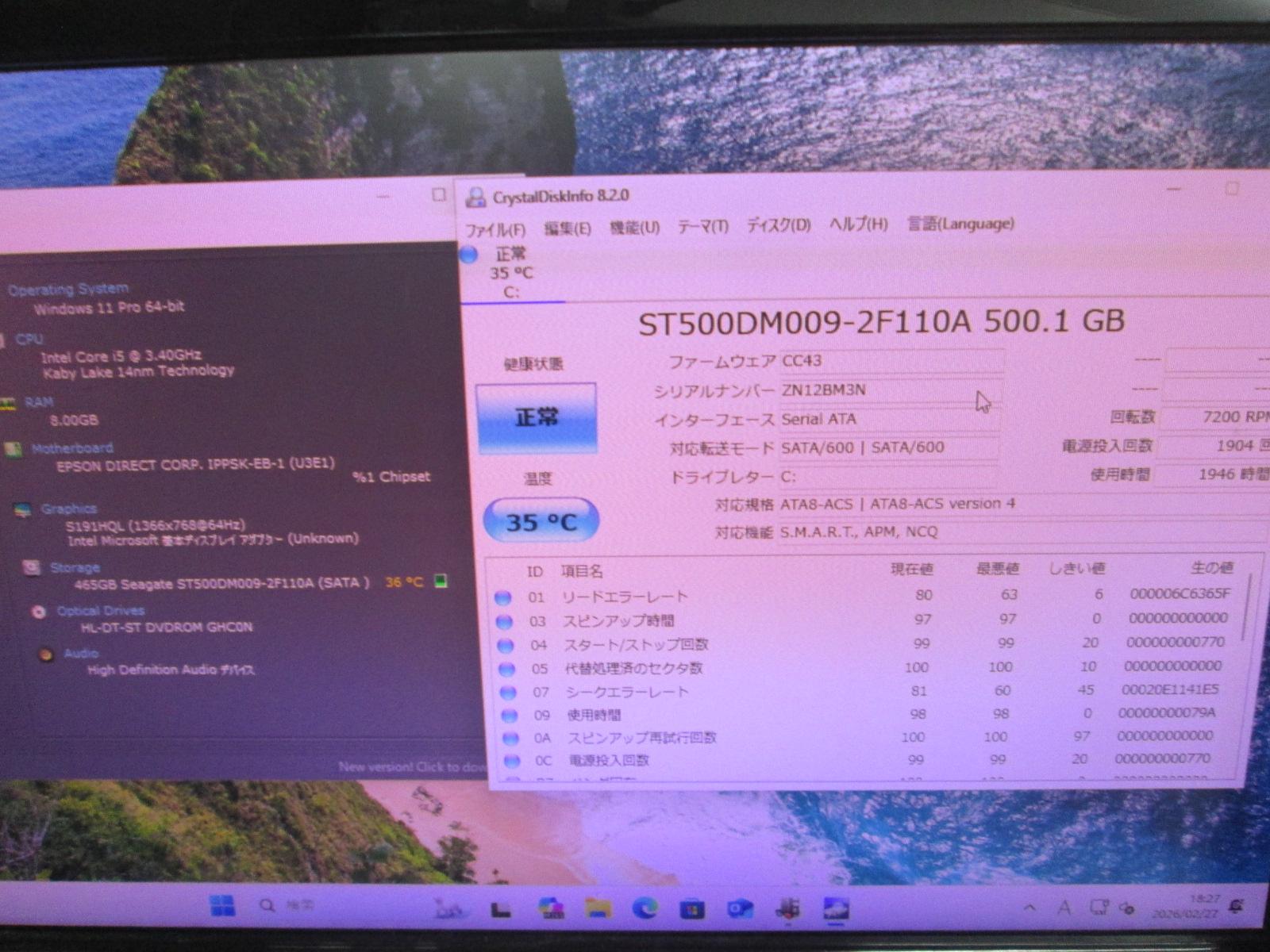Image resolution: width=1270 pixels, height=952 pixels.
Task: Open the 機能(U) menu
Action: pos(634,228)
